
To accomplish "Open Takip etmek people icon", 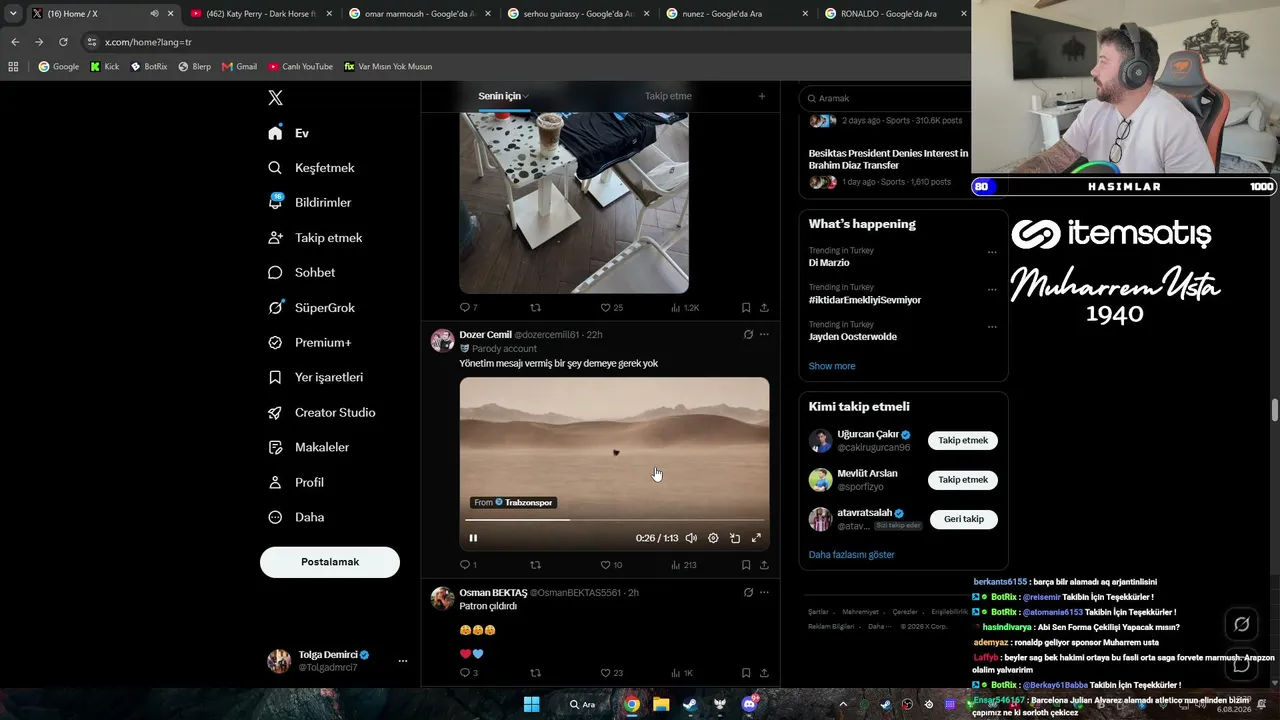I will coord(275,238).
